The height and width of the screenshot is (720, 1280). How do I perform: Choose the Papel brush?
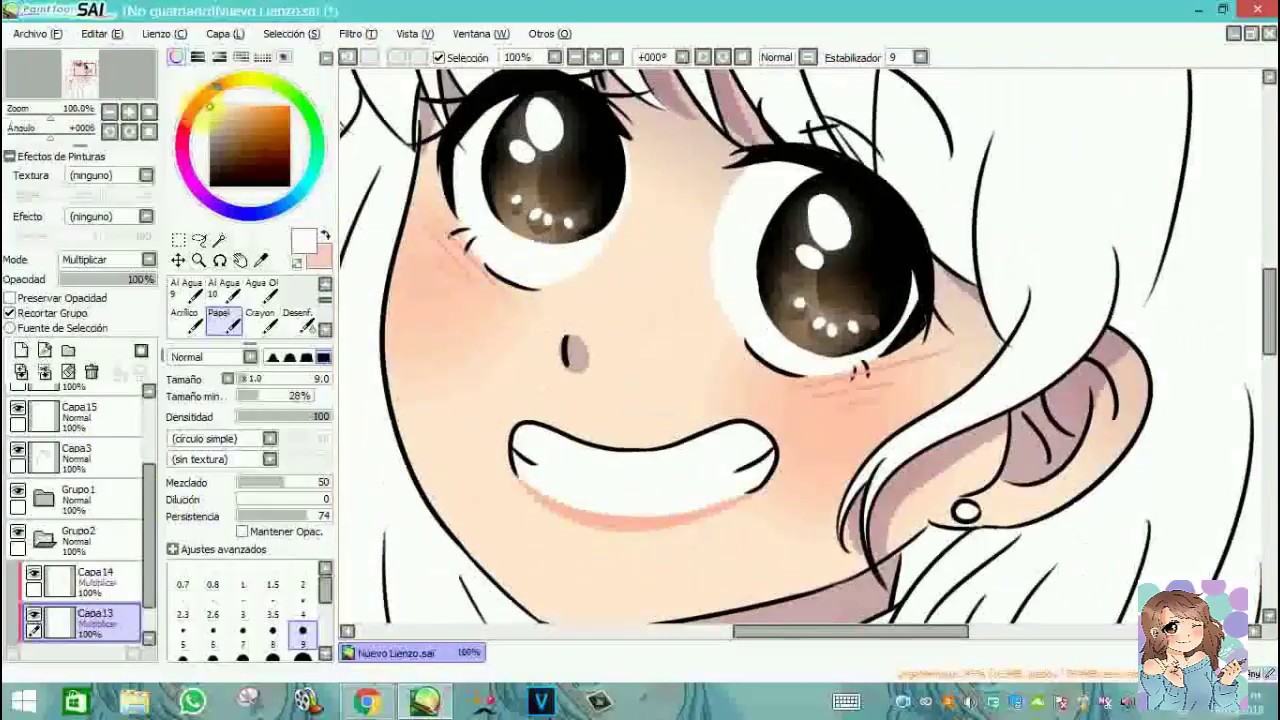[223, 321]
